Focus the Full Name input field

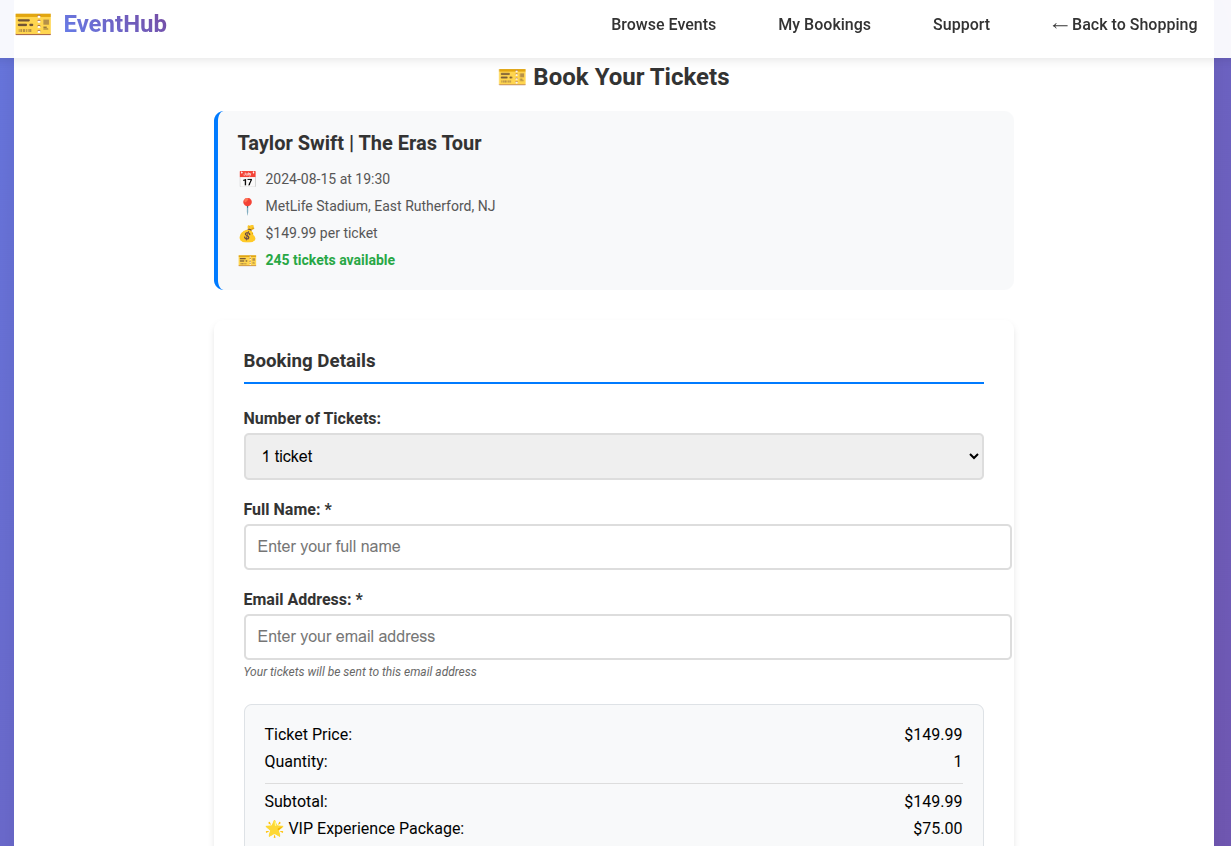coord(627,547)
